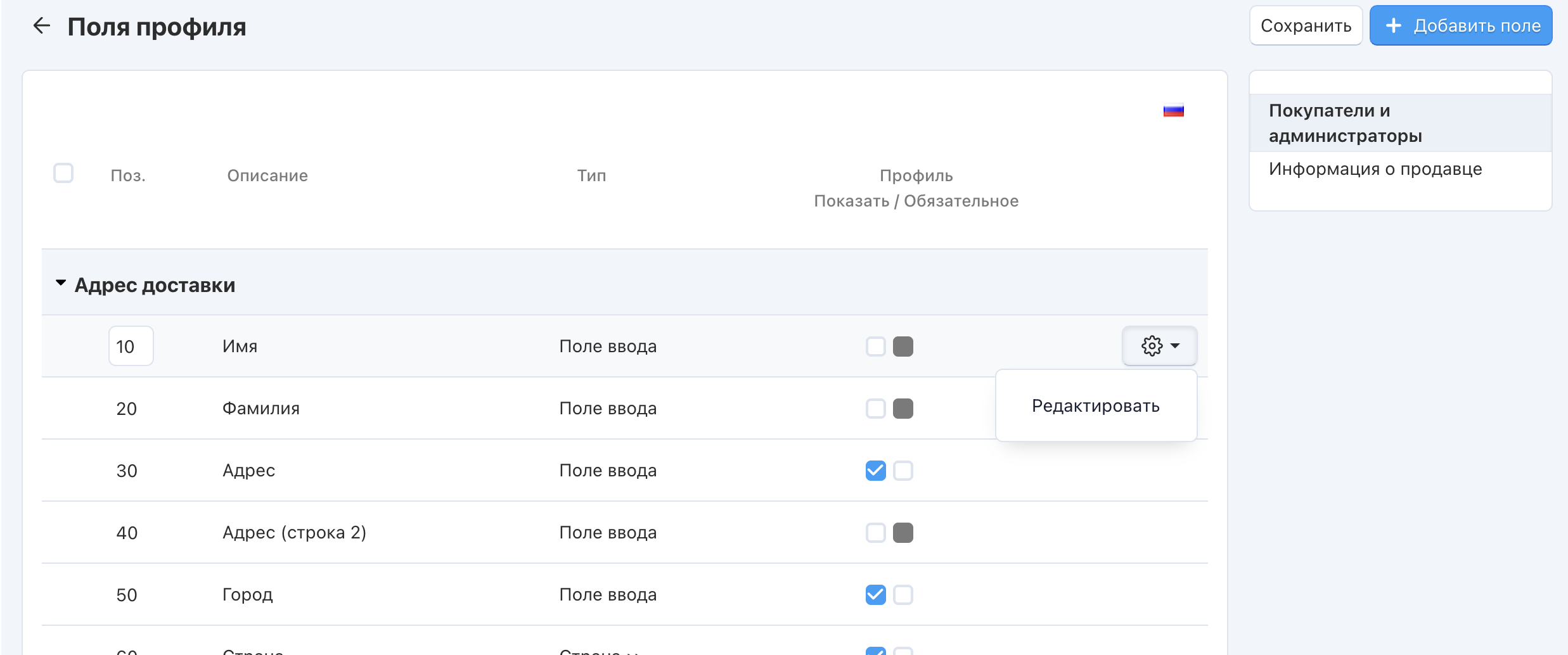Viewport: 1568px width, 655px height.
Task: Select Редактировать from the dropdown menu
Action: [1095, 406]
